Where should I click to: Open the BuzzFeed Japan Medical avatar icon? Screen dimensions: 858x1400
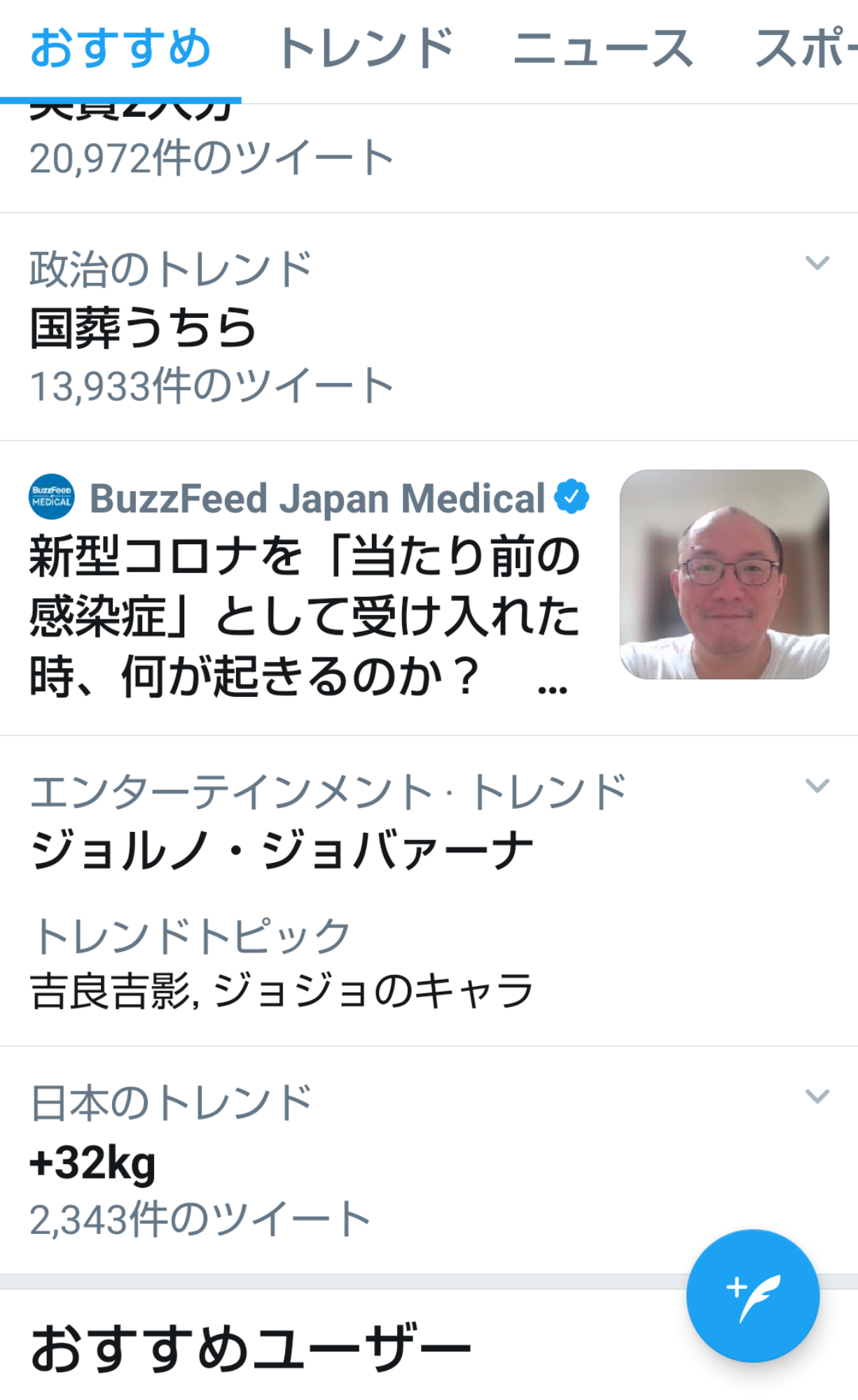click(x=51, y=497)
